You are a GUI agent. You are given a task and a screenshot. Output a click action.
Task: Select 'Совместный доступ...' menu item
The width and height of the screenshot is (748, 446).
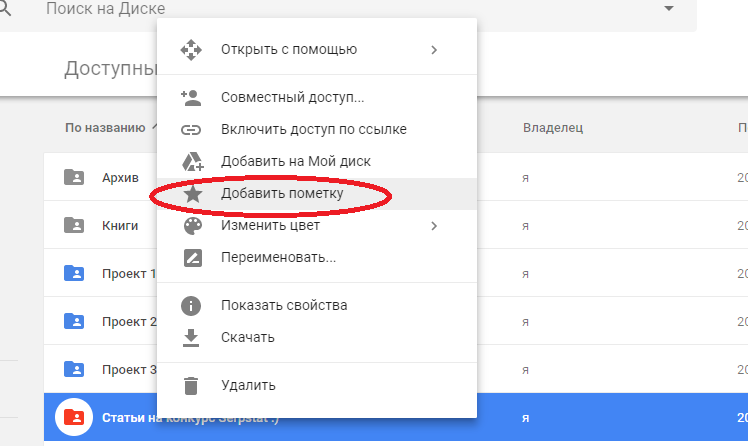317,98
